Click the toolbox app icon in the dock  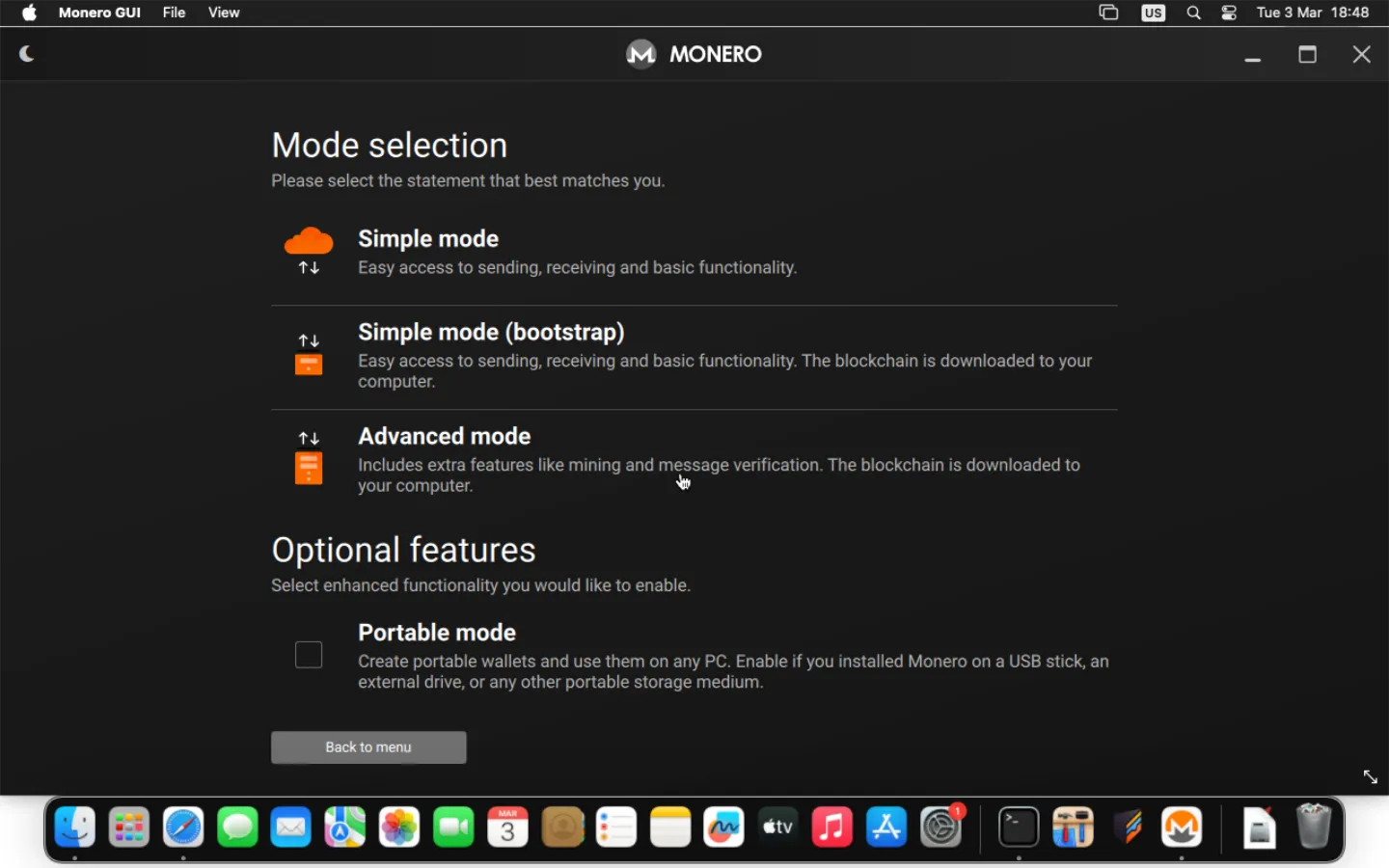pos(1073,827)
